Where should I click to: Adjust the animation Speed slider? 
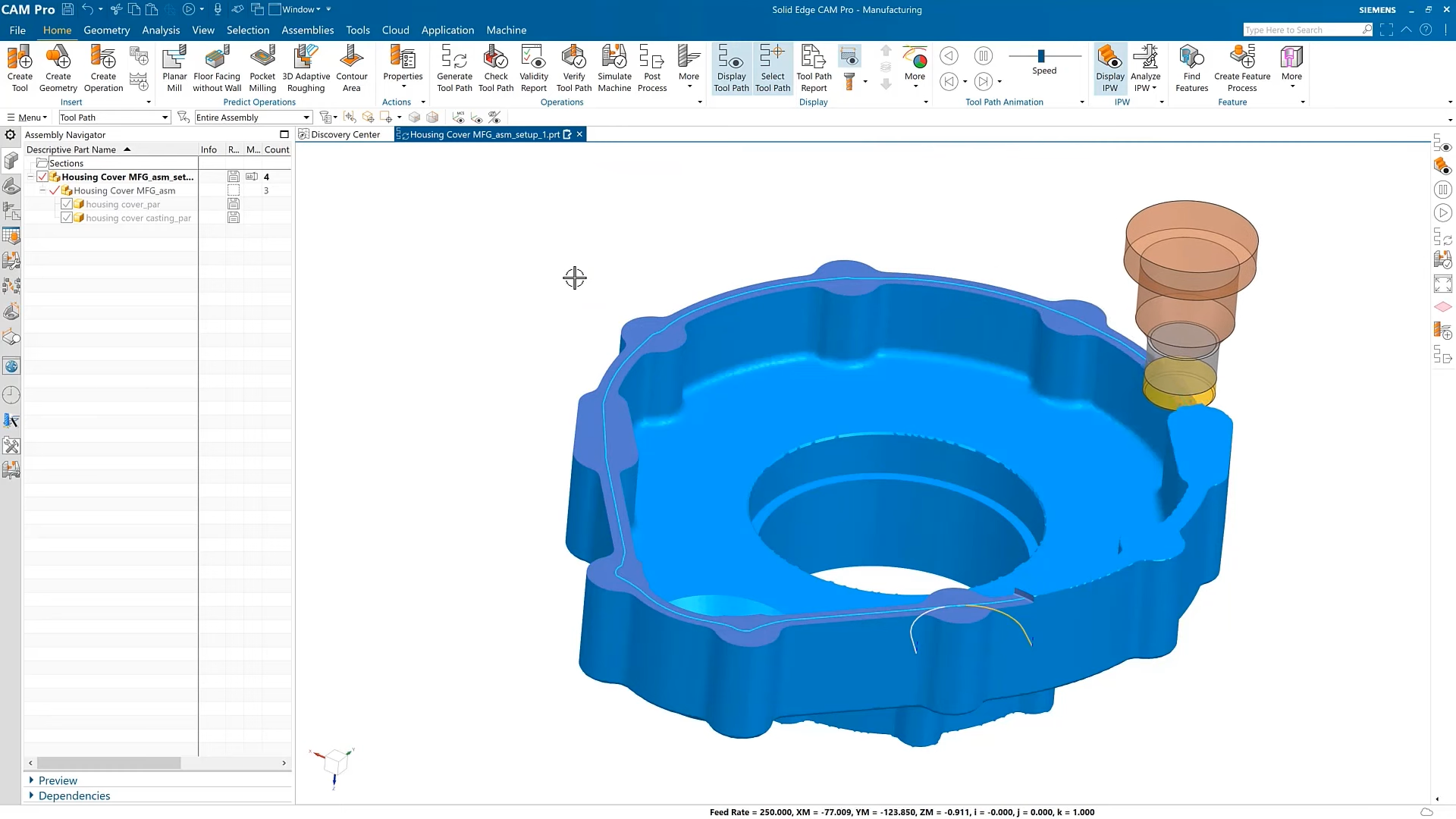1041,55
